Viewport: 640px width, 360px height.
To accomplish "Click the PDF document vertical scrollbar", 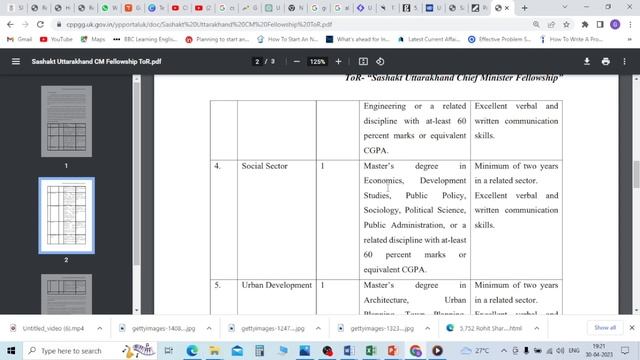I will tap(636, 174).
